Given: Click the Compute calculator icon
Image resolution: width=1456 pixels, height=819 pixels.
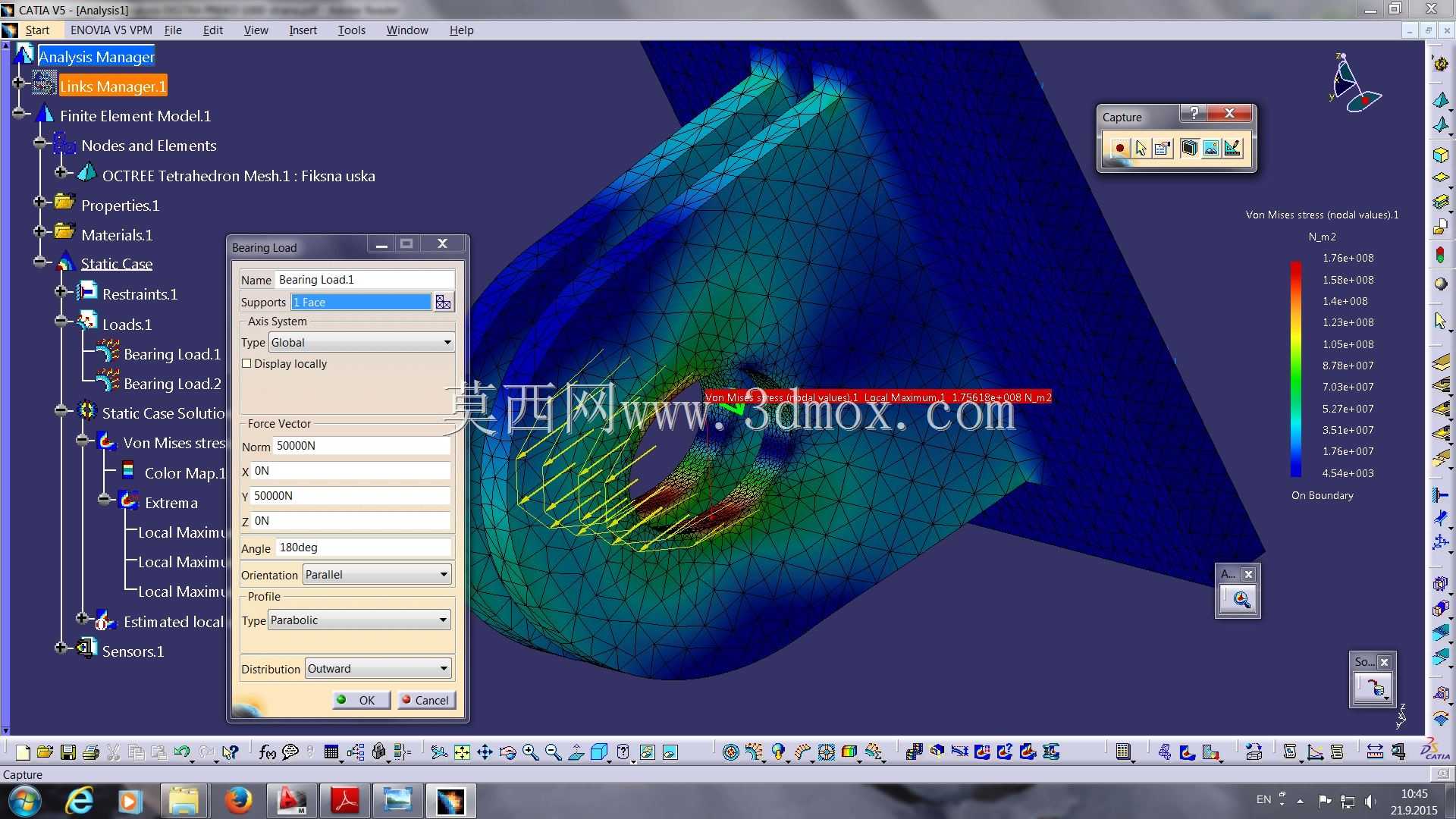Looking at the screenshot, I should [1123, 752].
